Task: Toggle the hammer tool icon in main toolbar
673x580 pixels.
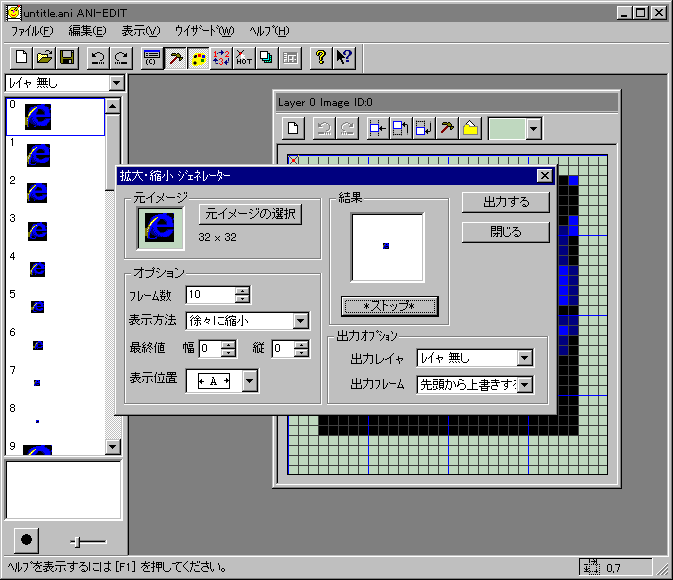Action: coord(175,58)
